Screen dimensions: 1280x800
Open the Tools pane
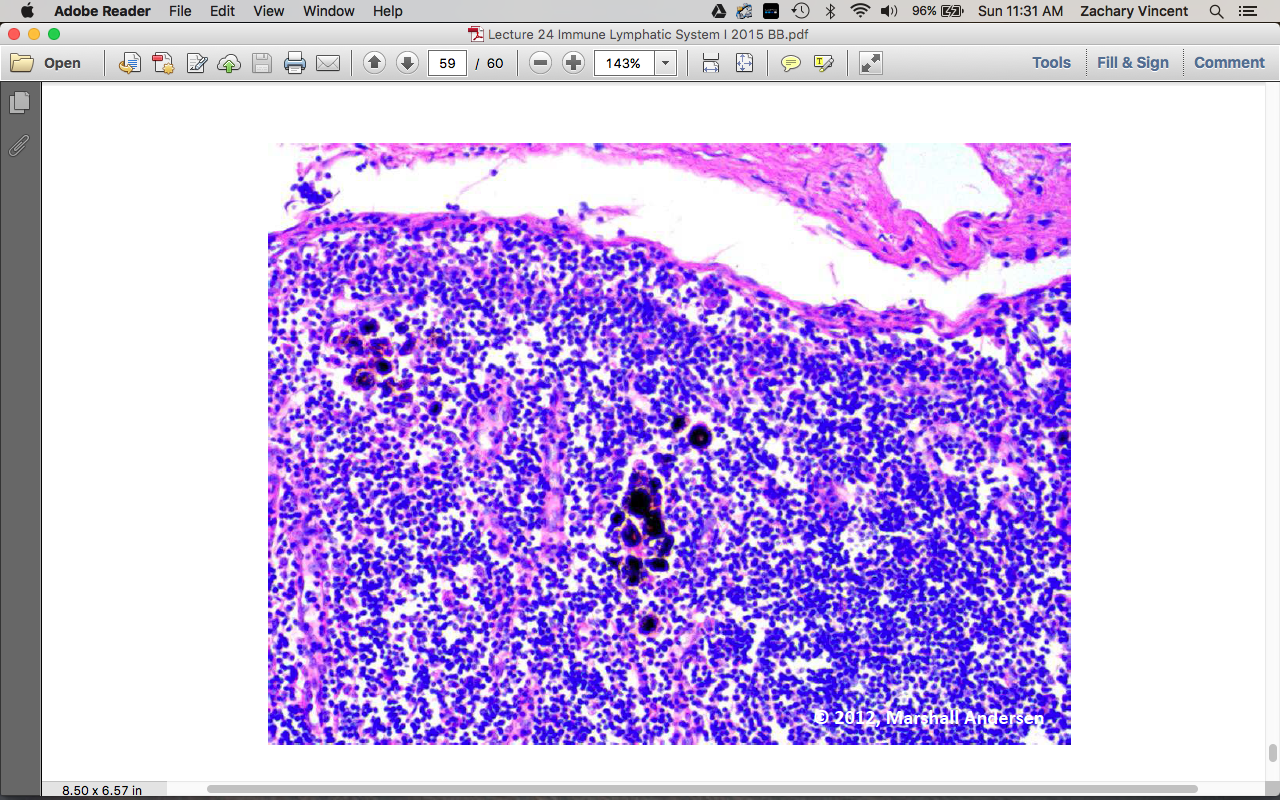[x=1051, y=62]
